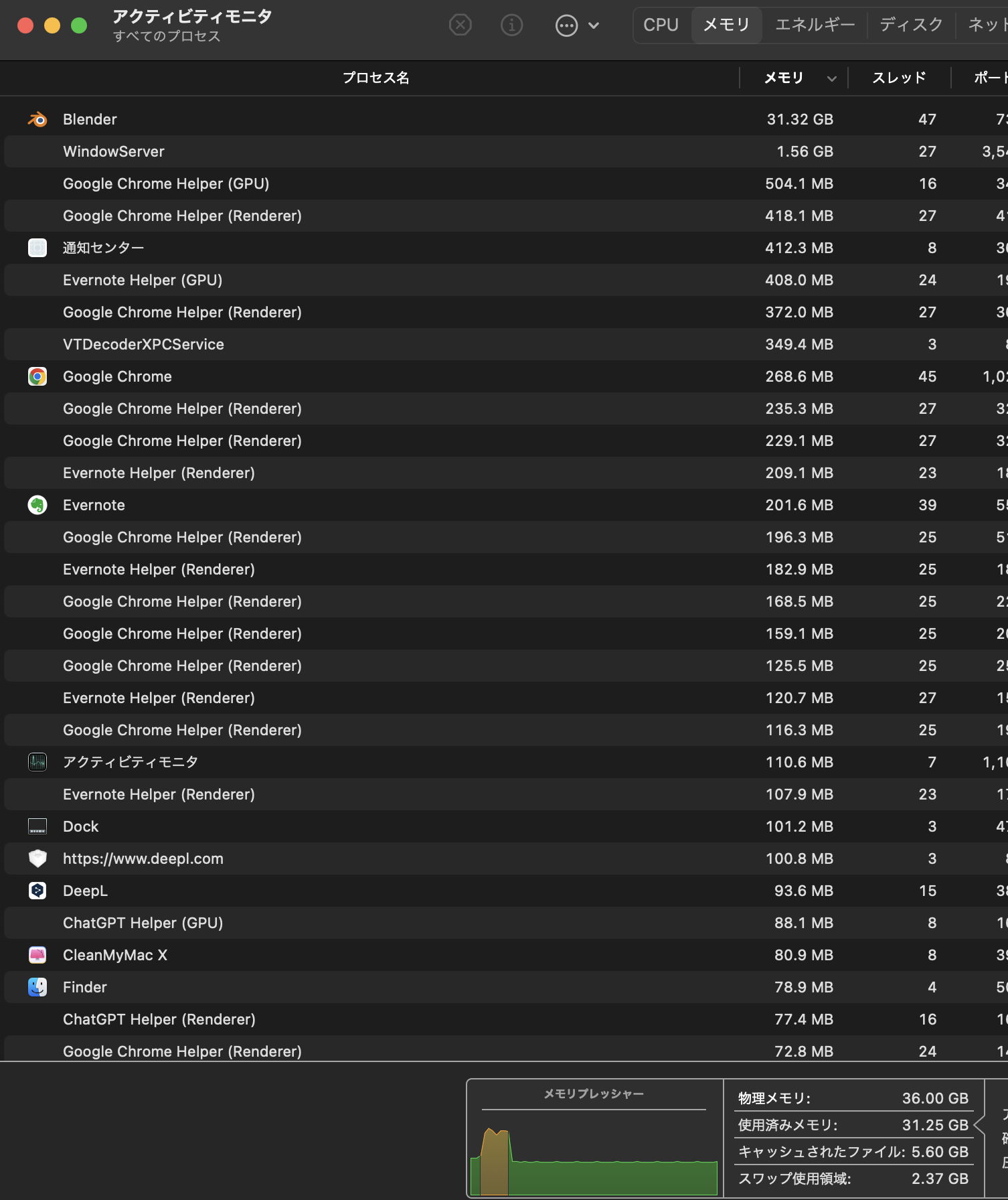
Task: Click the info (i) toolbar button
Action: [x=512, y=25]
